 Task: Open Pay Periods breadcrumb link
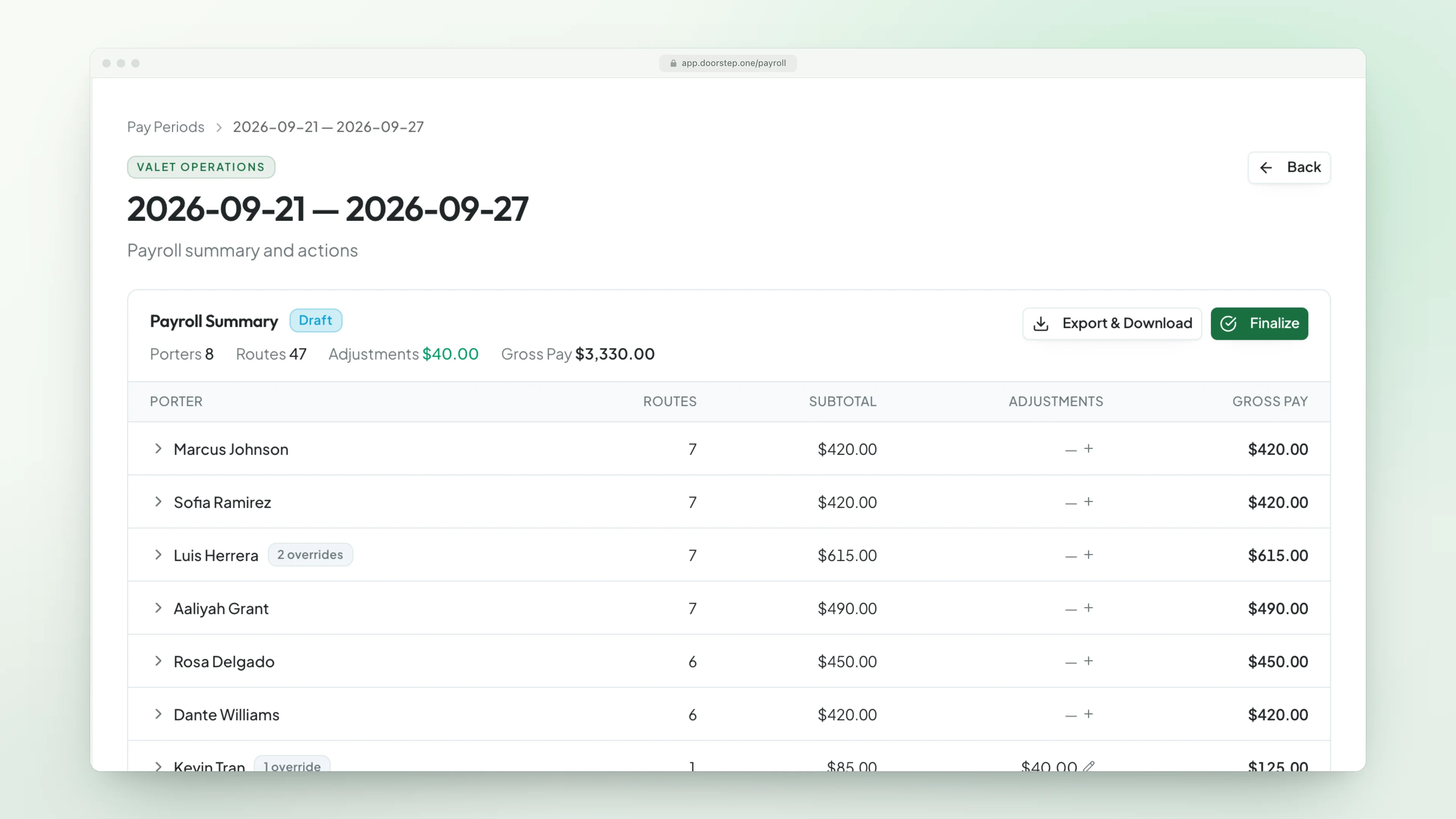point(166,127)
